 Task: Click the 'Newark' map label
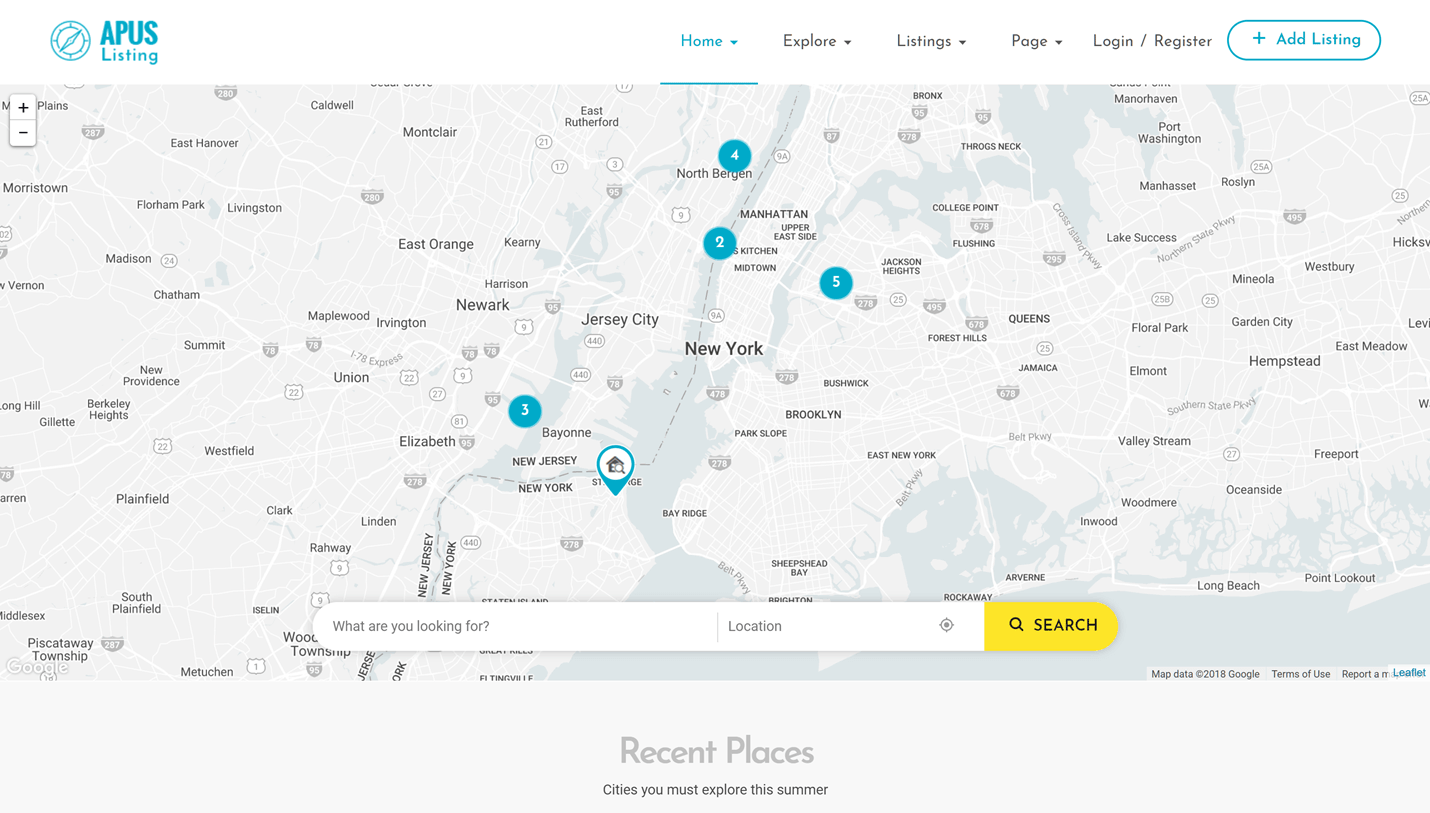[483, 305]
